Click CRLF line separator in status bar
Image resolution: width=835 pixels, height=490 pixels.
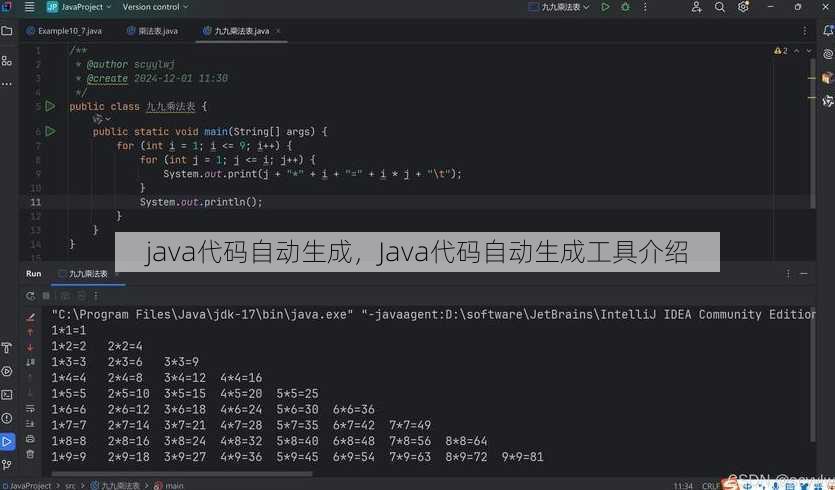710,485
